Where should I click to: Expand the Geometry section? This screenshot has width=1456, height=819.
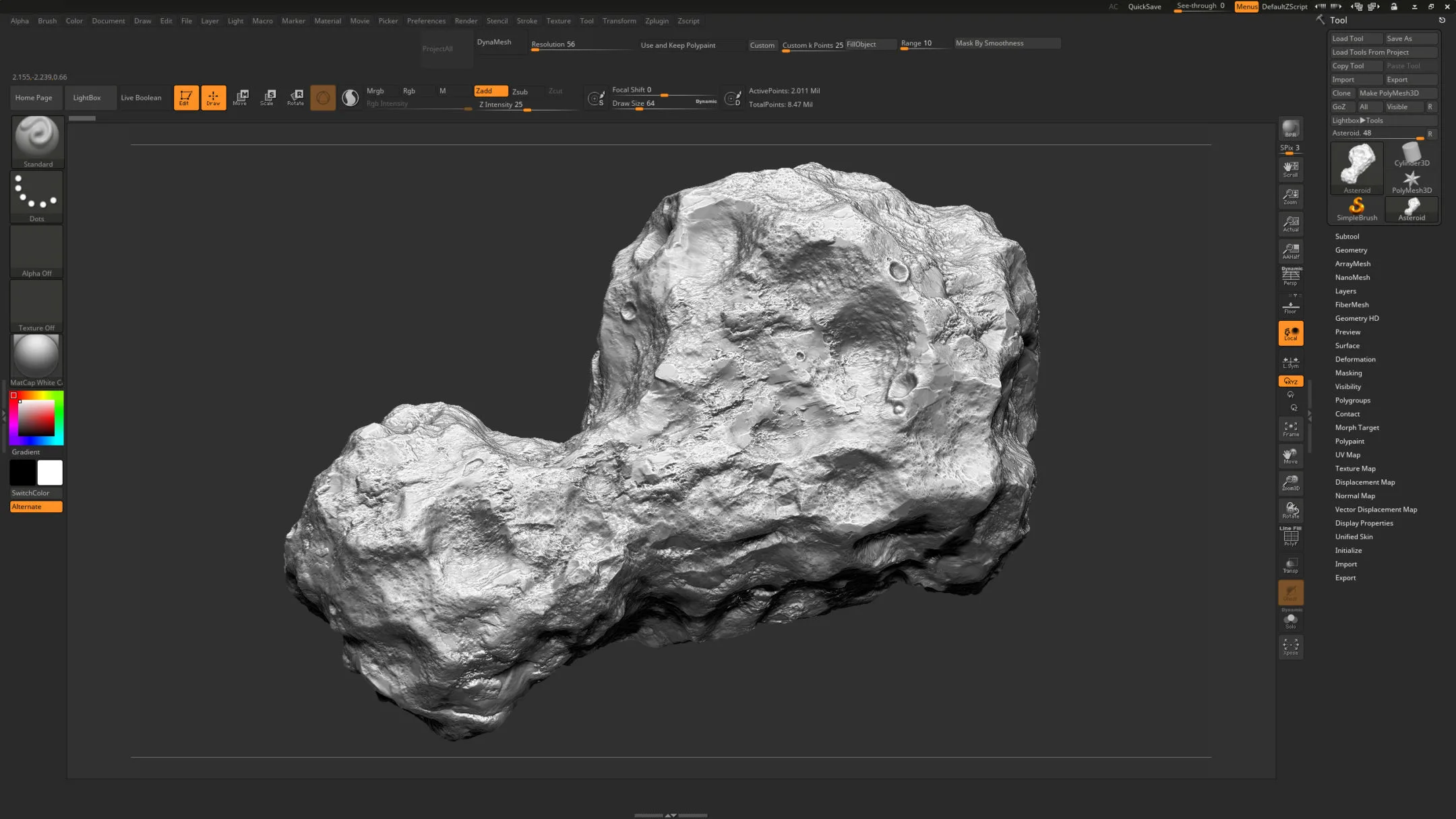1351,250
